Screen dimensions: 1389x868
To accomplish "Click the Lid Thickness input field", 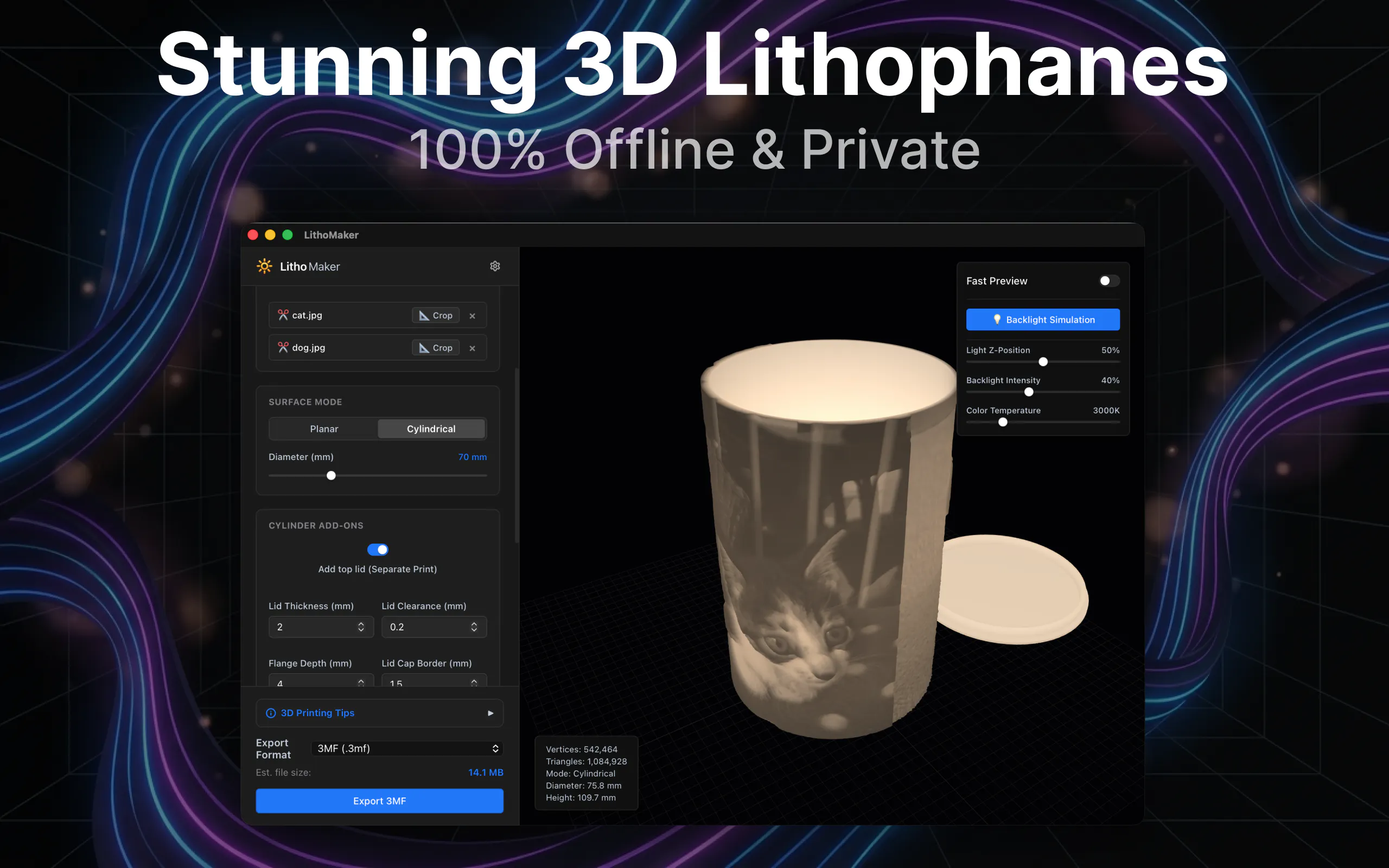I will click(x=321, y=627).
